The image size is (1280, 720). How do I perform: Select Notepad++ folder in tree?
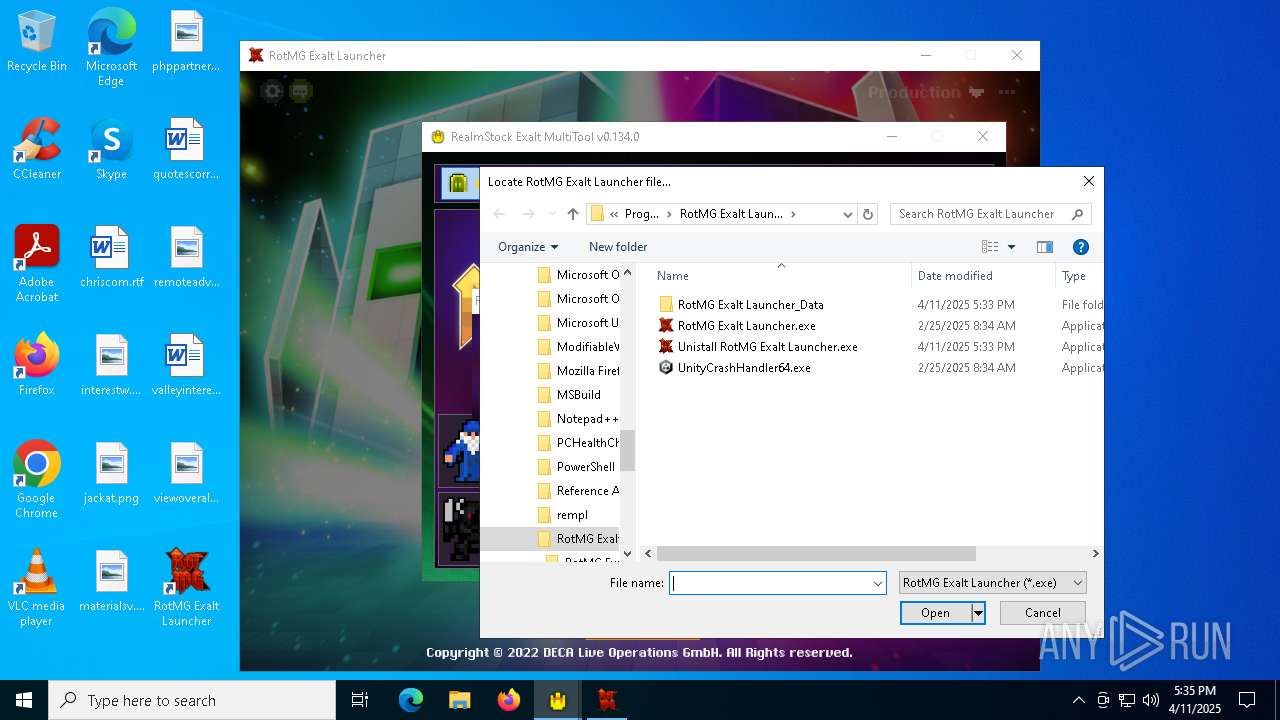coord(578,419)
